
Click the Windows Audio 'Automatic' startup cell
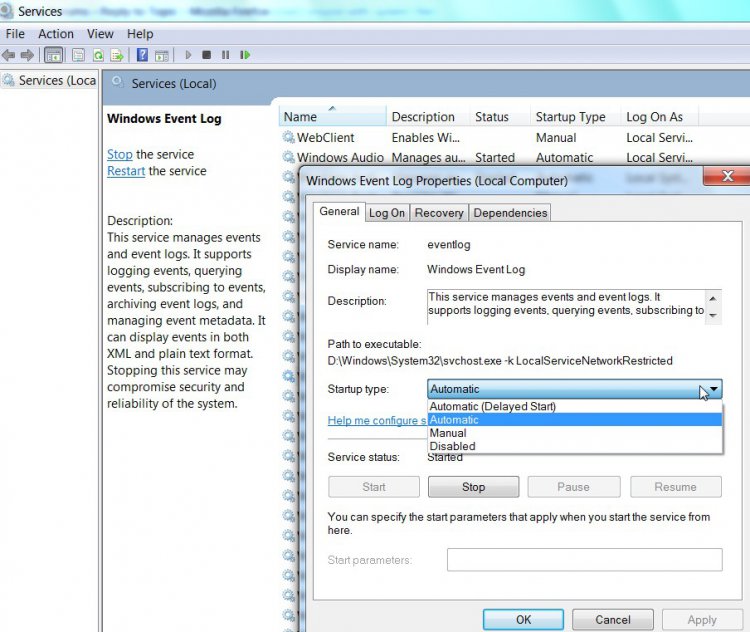click(564, 157)
